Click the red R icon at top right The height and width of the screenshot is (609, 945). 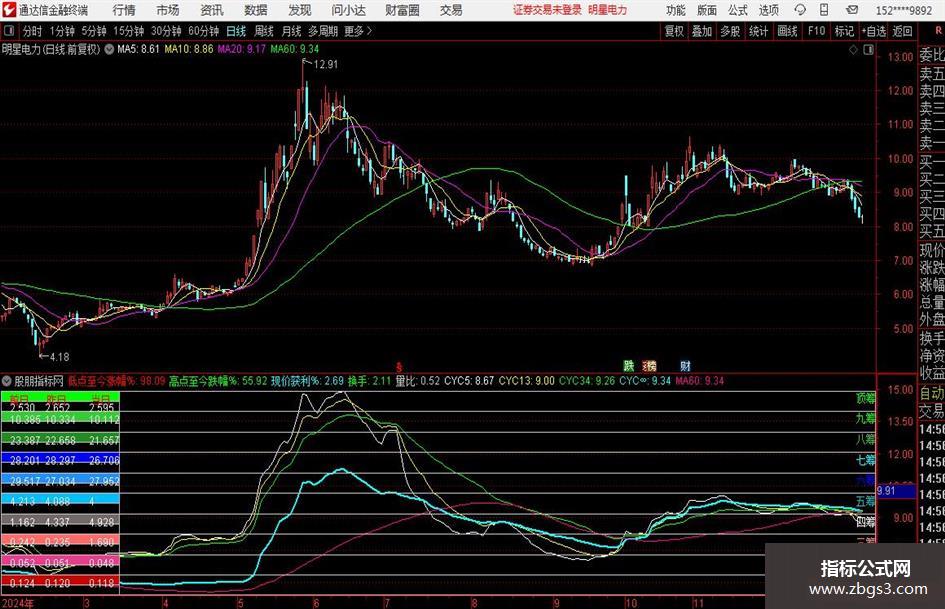coord(939,31)
